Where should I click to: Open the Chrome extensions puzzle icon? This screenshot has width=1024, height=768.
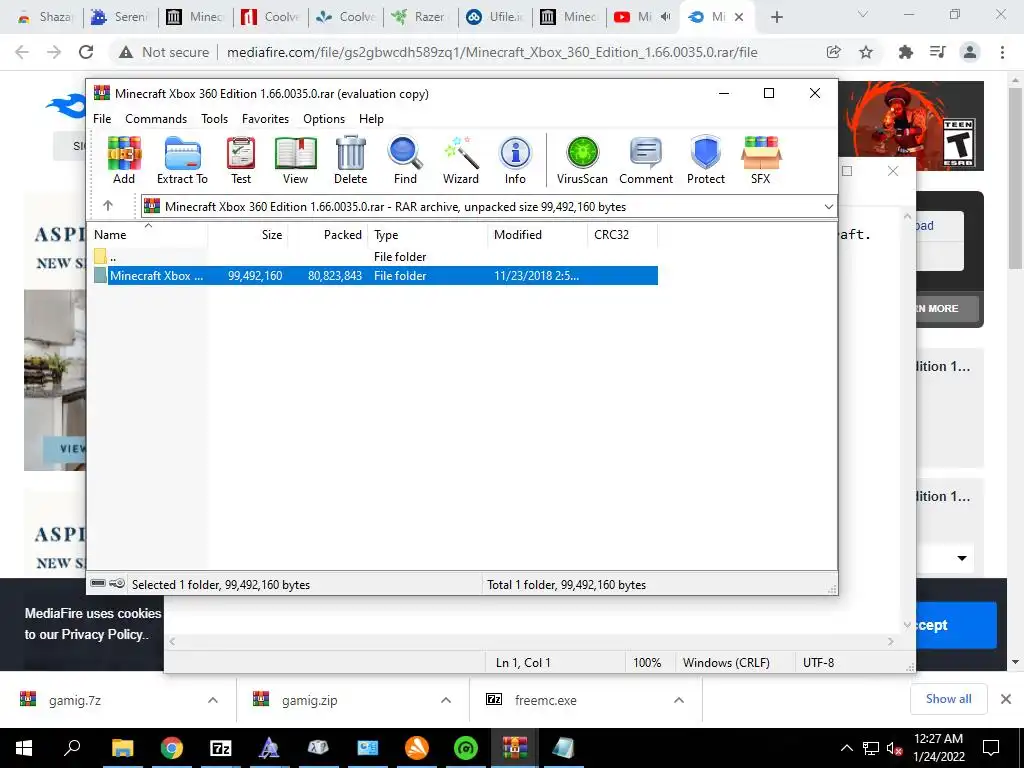click(905, 52)
